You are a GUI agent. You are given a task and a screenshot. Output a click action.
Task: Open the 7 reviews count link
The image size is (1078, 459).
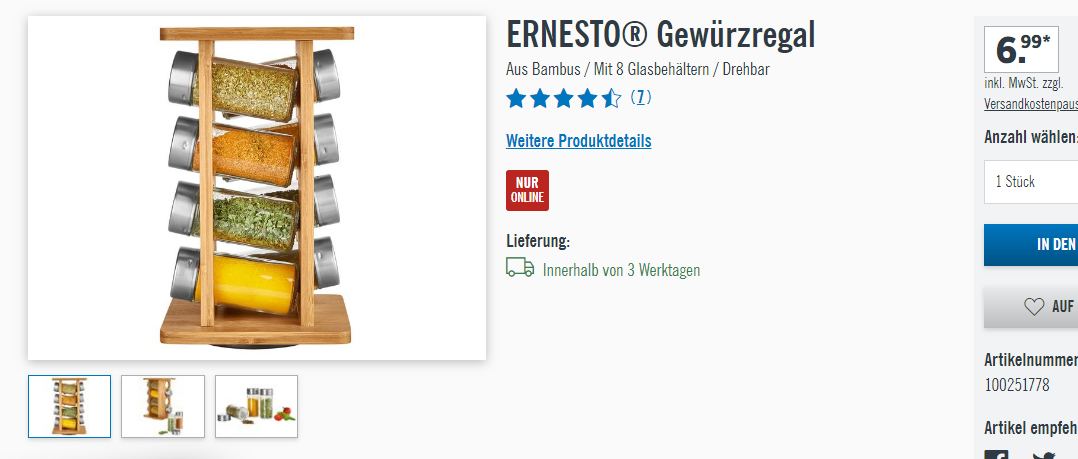point(640,98)
